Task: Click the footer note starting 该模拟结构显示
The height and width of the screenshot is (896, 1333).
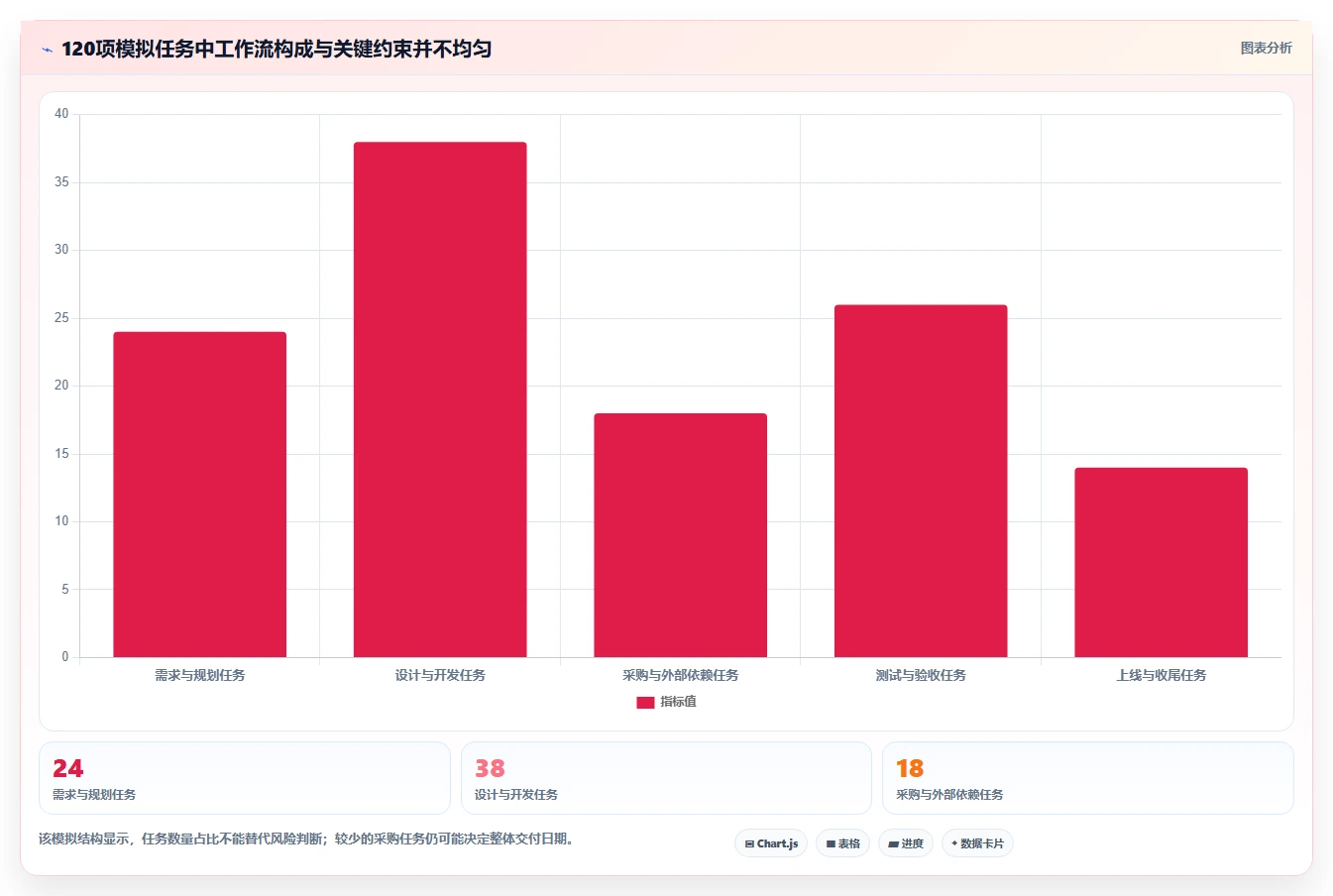Action: click(x=308, y=839)
